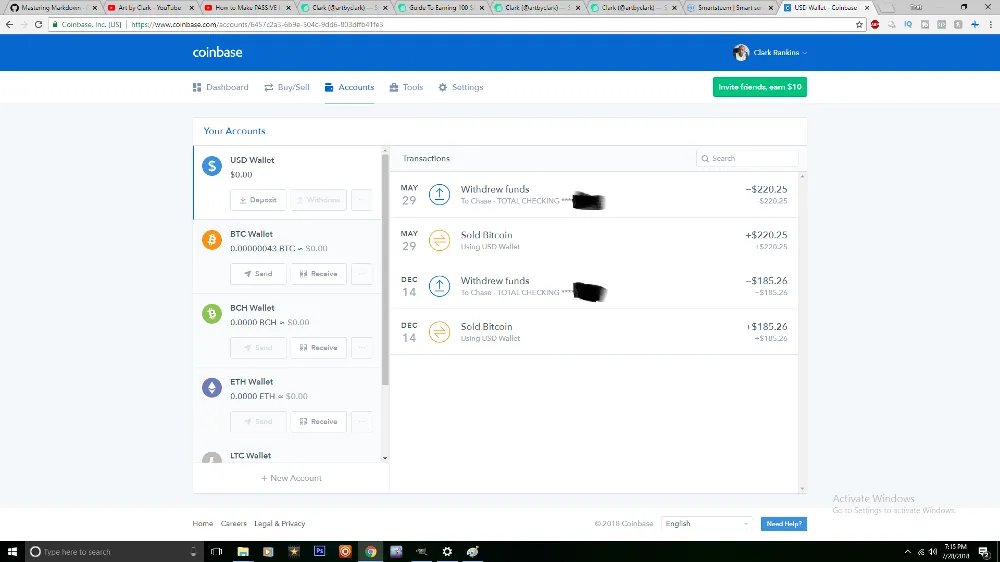Select the LTC Wallet icon
Screen dimensions: 1000x562
point(212,458)
